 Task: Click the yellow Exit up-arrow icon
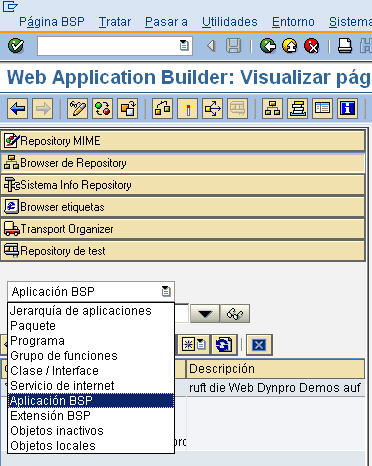pyautogui.click(x=290, y=46)
